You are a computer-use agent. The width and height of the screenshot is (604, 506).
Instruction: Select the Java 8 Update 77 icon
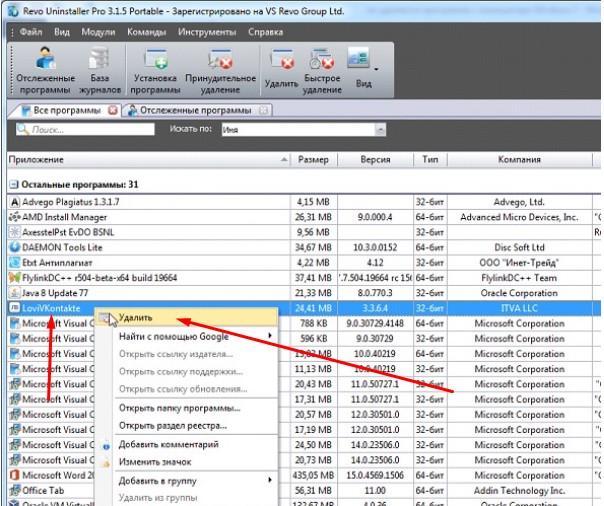[x=14, y=293]
